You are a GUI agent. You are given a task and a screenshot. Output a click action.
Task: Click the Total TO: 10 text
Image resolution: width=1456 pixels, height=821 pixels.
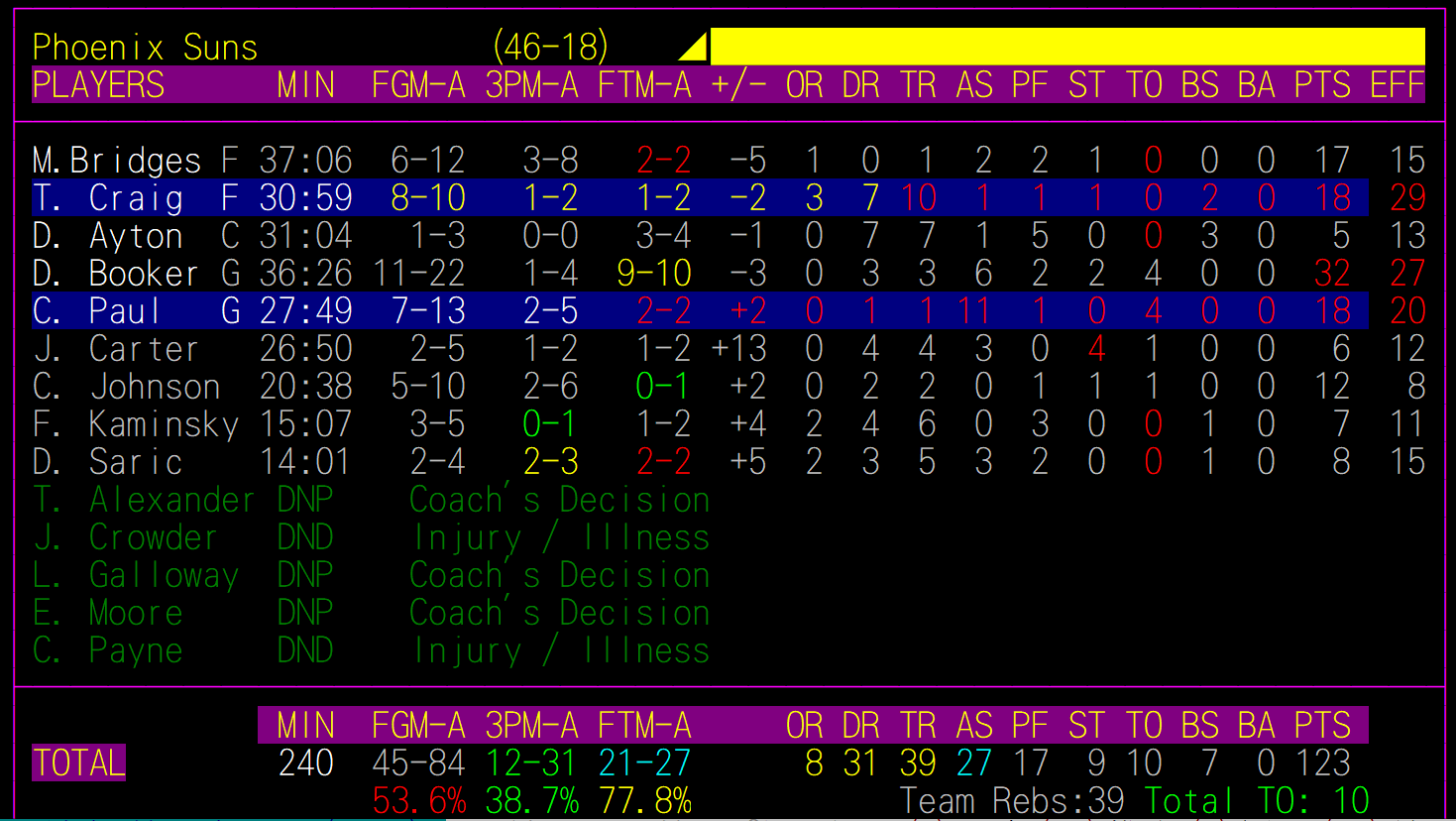click(1257, 801)
